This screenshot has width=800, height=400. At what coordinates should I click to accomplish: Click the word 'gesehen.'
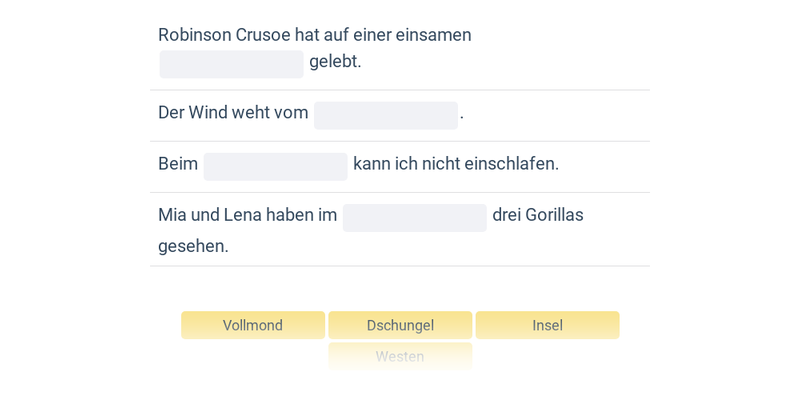[x=193, y=246]
